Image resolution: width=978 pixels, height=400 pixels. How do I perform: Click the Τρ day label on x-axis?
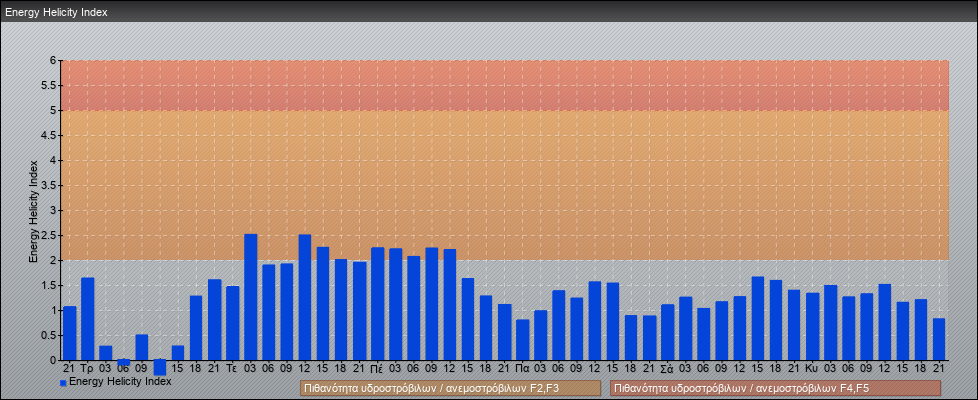(x=88, y=368)
